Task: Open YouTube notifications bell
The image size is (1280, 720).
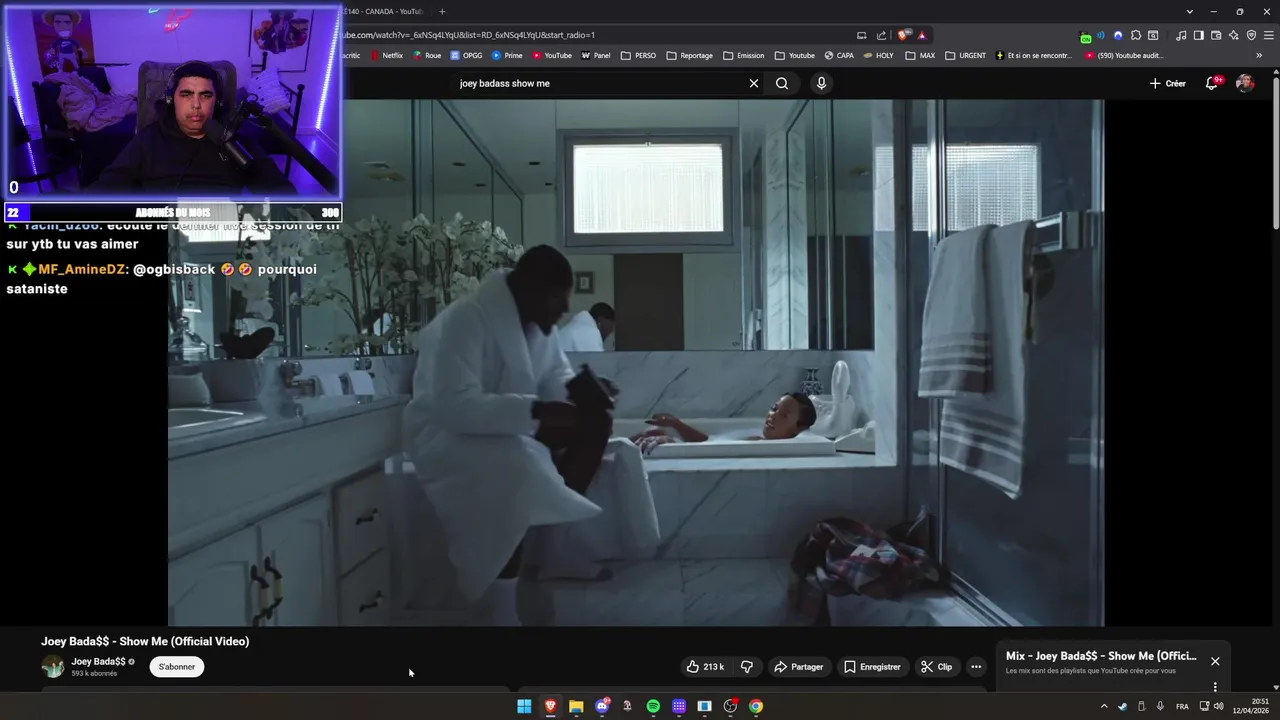Action: (x=1212, y=83)
